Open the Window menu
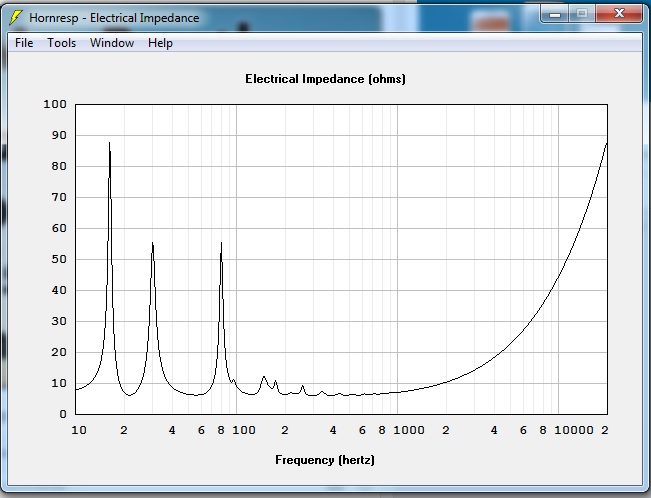 pyautogui.click(x=112, y=43)
